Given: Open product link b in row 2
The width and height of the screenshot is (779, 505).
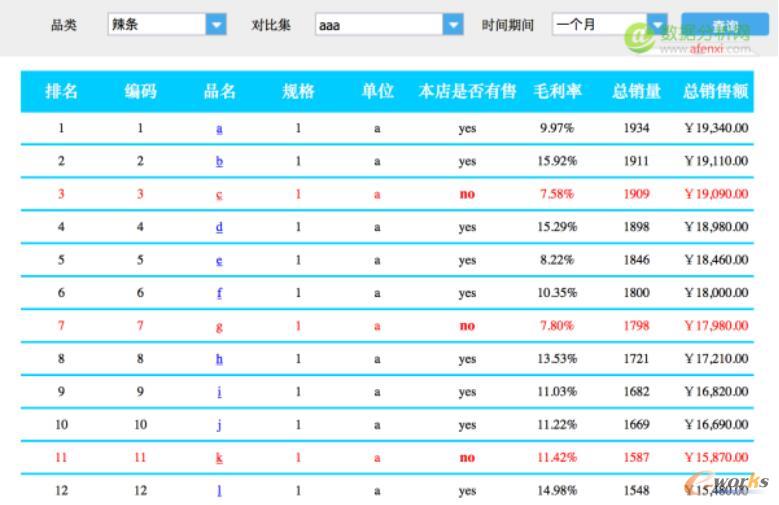Looking at the screenshot, I should (219, 161).
